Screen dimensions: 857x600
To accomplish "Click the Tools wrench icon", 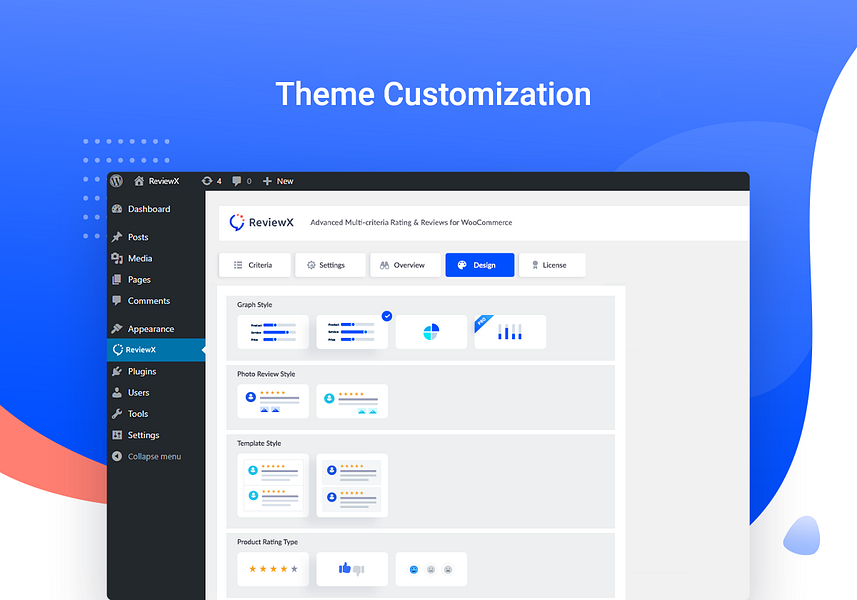I will pyautogui.click(x=117, y=414).
